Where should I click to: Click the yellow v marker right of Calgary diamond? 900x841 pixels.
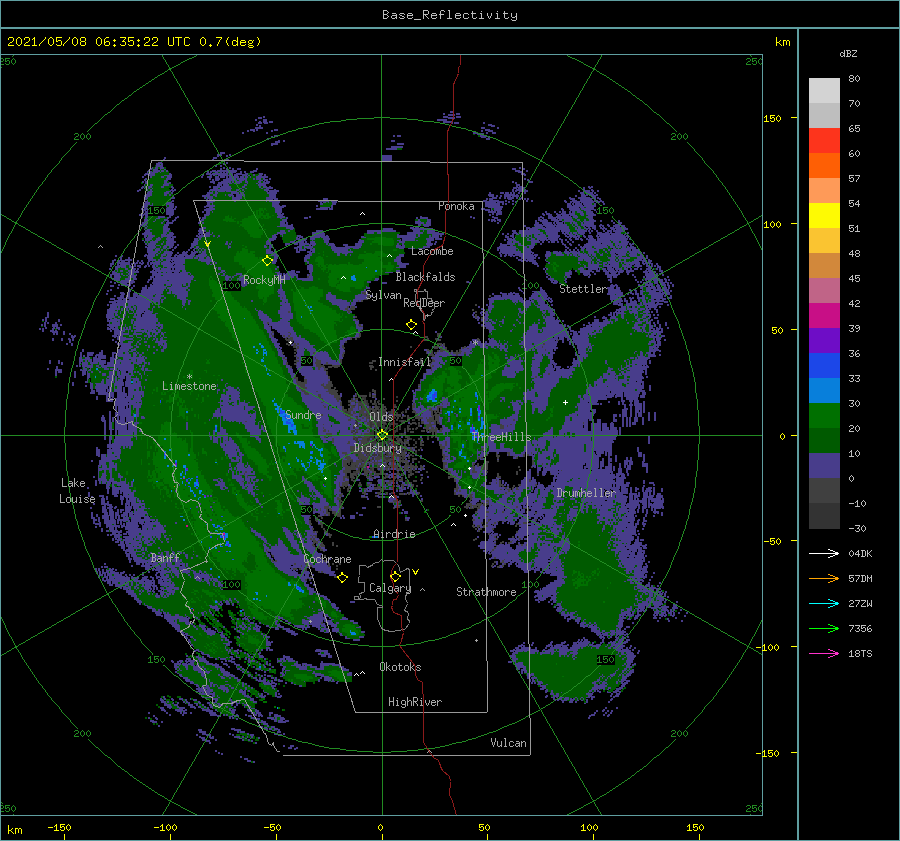click(x=415, y=572)
